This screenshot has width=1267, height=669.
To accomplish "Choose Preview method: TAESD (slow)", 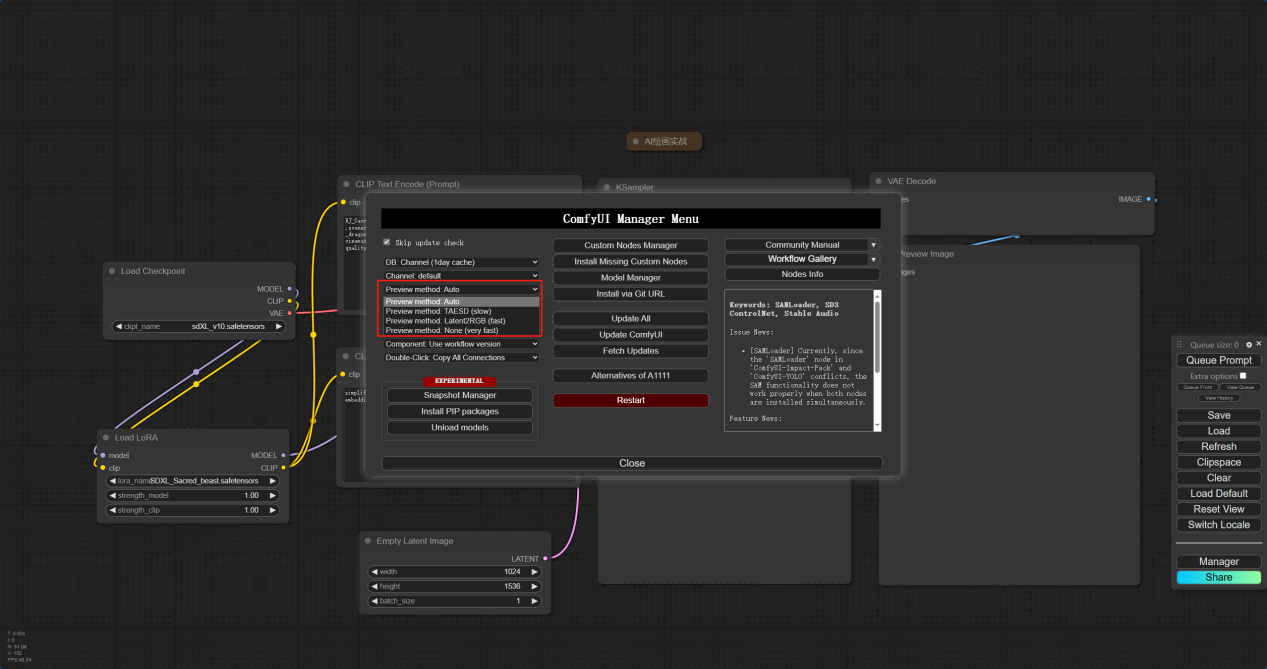I will pyautogui.click(x=461, y=311).
